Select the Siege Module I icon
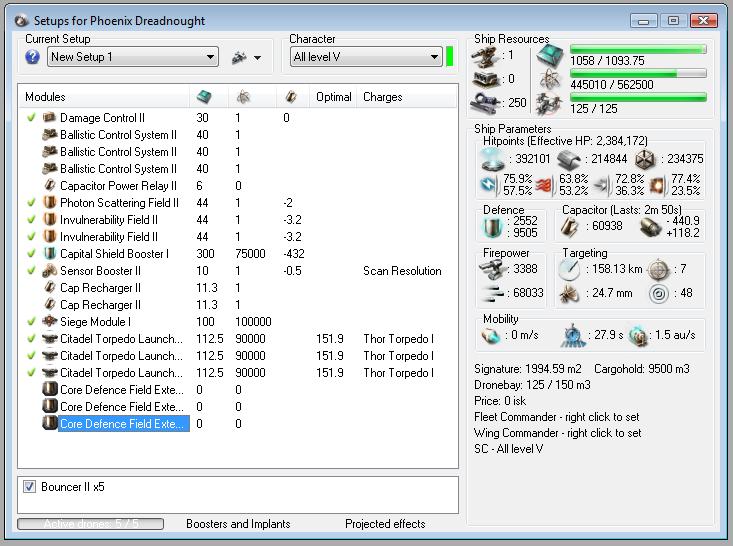The width and height of the screenshot is (733, 546). pyautogui.click(x=50, y=321)
